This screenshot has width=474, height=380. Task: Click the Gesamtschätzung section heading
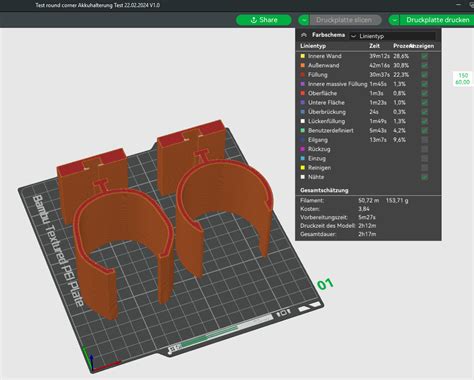[324, 190]
